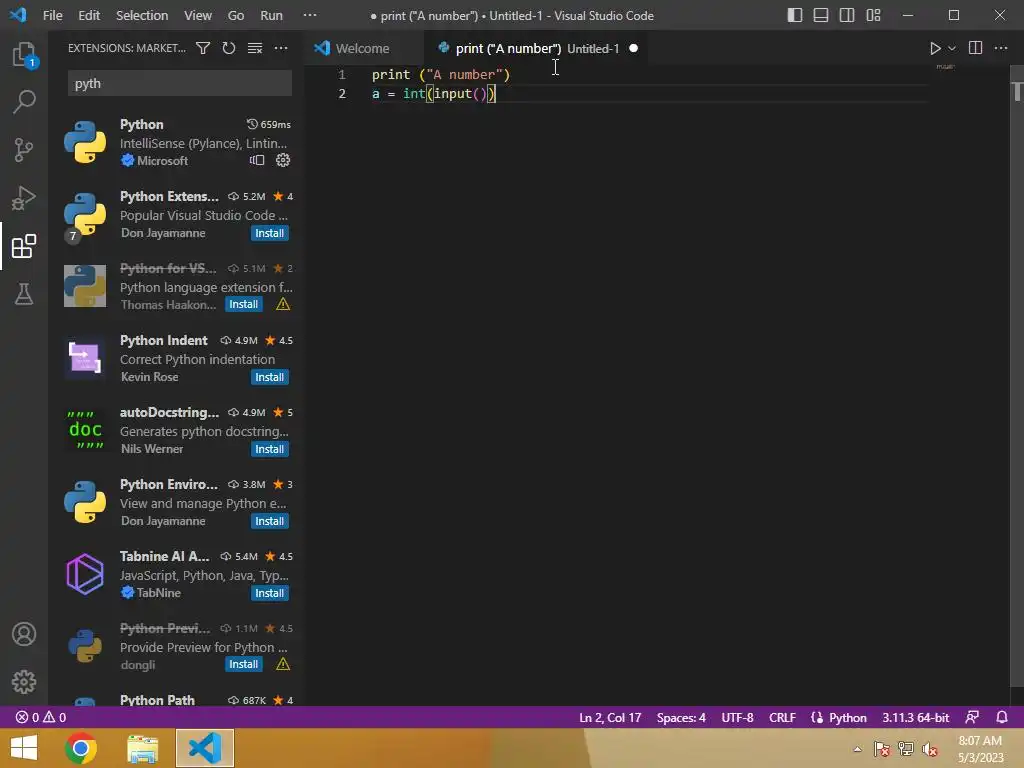Open notifications bell in status bar
Image resolution: width=1024 pixels, height=768 pixels.
(x=1002, y=717)
